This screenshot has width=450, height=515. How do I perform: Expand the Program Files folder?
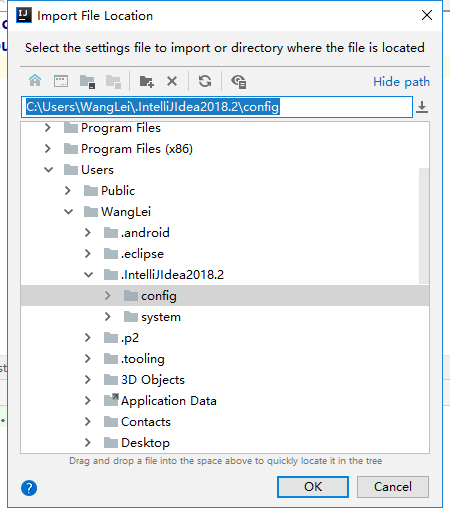48,128
